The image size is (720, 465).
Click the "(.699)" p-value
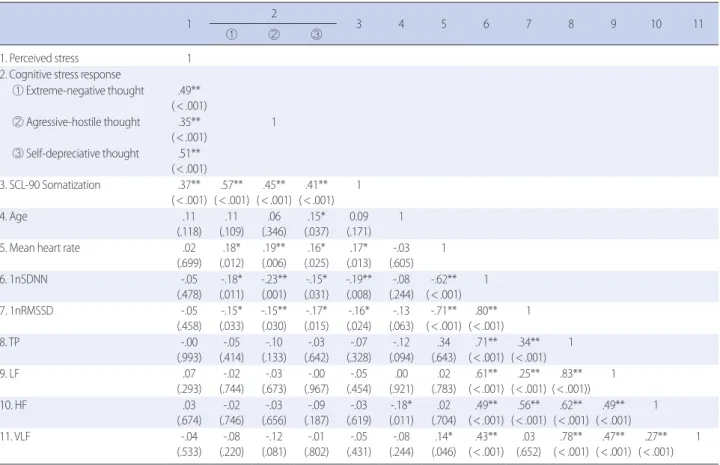[189, 263]
